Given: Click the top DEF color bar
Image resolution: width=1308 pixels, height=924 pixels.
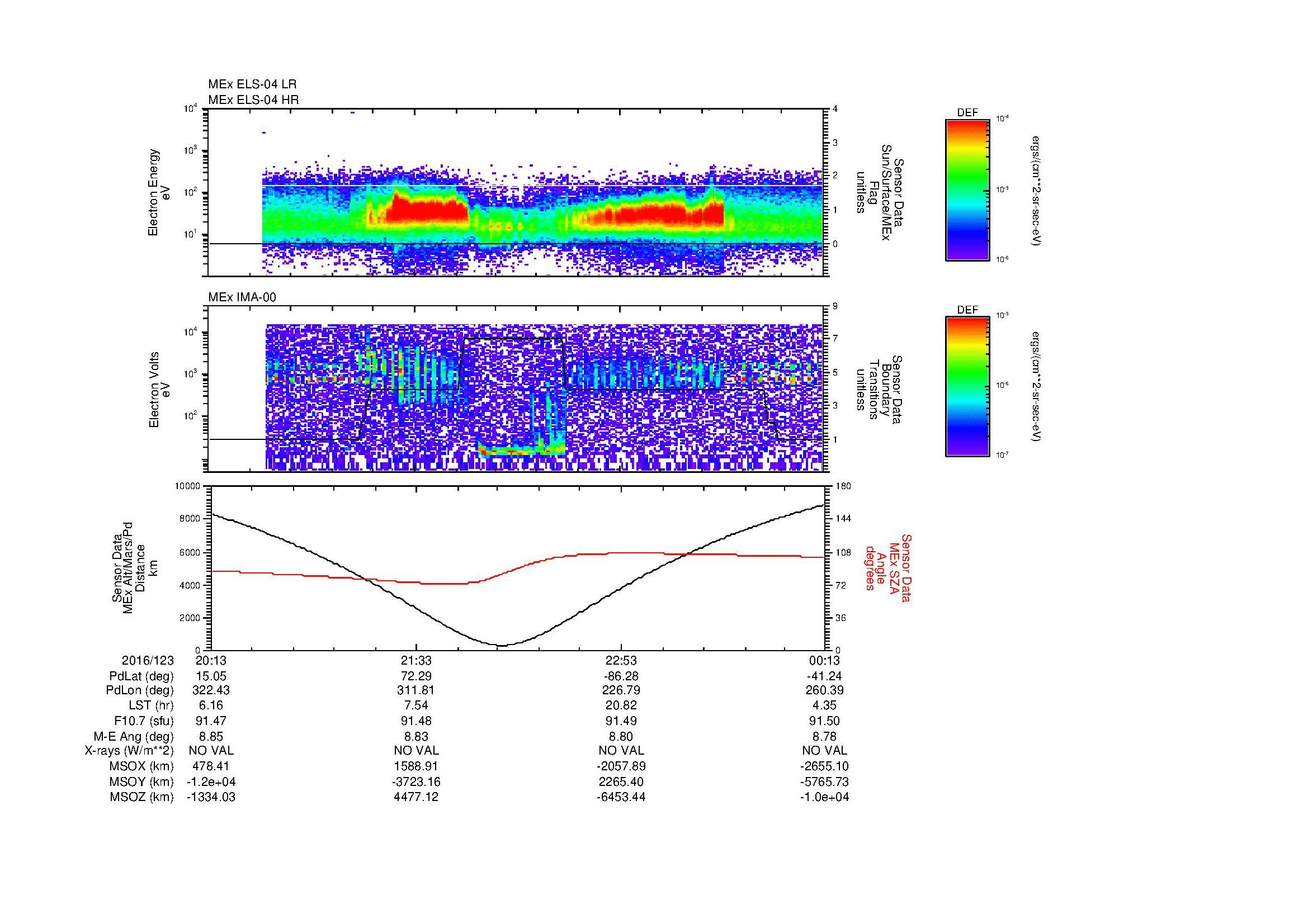Looking at the screenshot, I should pyautogui.click(x=967, y=190).
